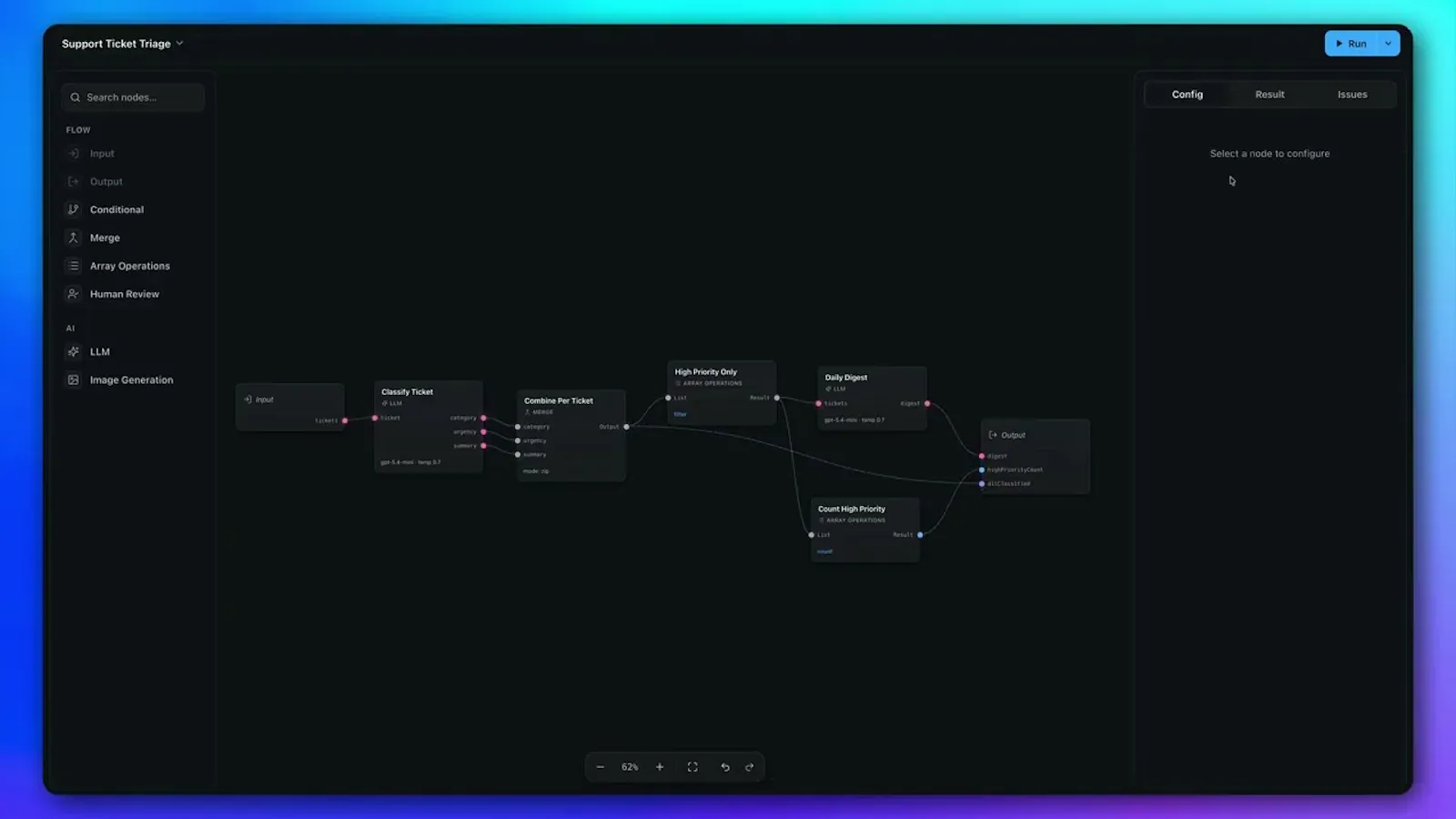Open the Support Ticket Triage workflow dropdown

(123, 44)
